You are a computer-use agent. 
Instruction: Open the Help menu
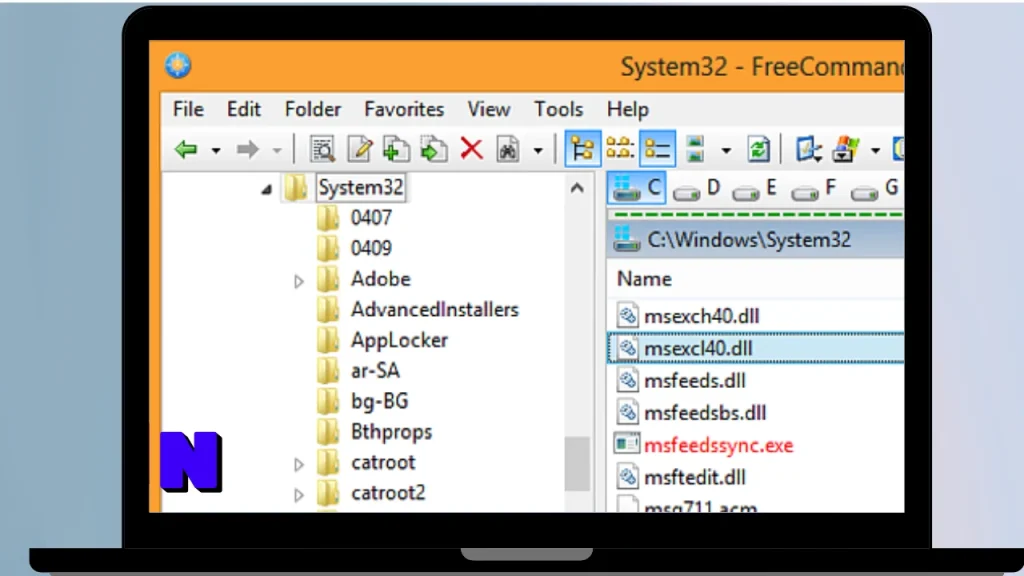pyautogui.click(x=628, y=109)
